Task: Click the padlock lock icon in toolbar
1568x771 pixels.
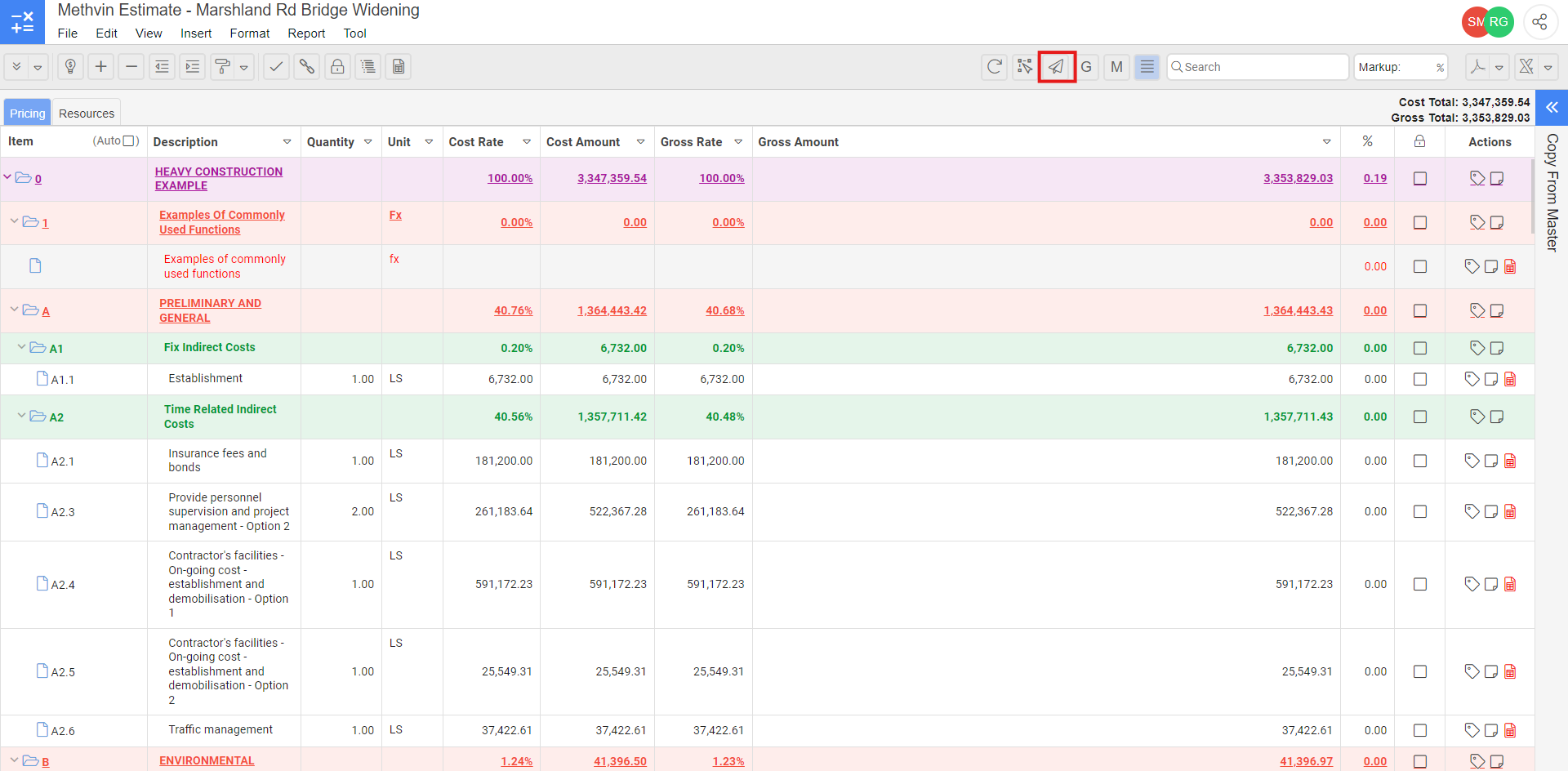Action: [337, 67]
